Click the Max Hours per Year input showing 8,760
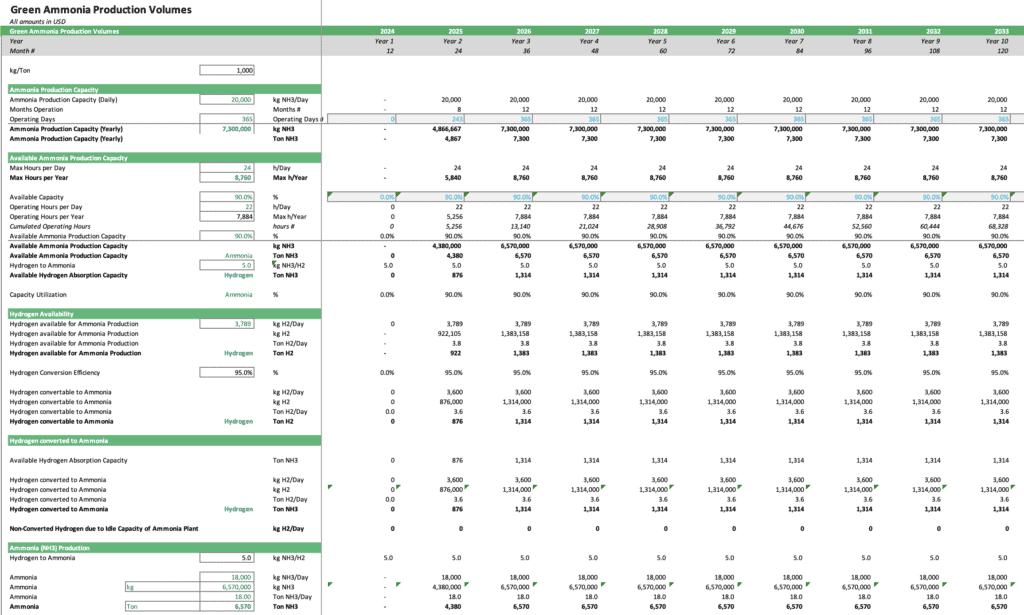This screenshot has width=1024, height=615. [x=227, y=178]
